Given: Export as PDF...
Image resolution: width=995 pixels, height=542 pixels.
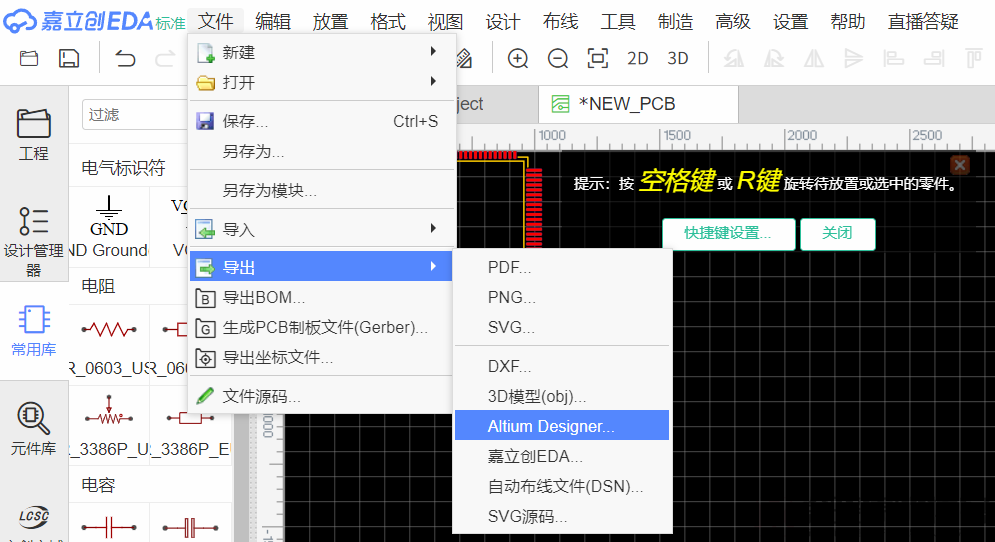Looking at the screenshot, I should click(562, 267).
